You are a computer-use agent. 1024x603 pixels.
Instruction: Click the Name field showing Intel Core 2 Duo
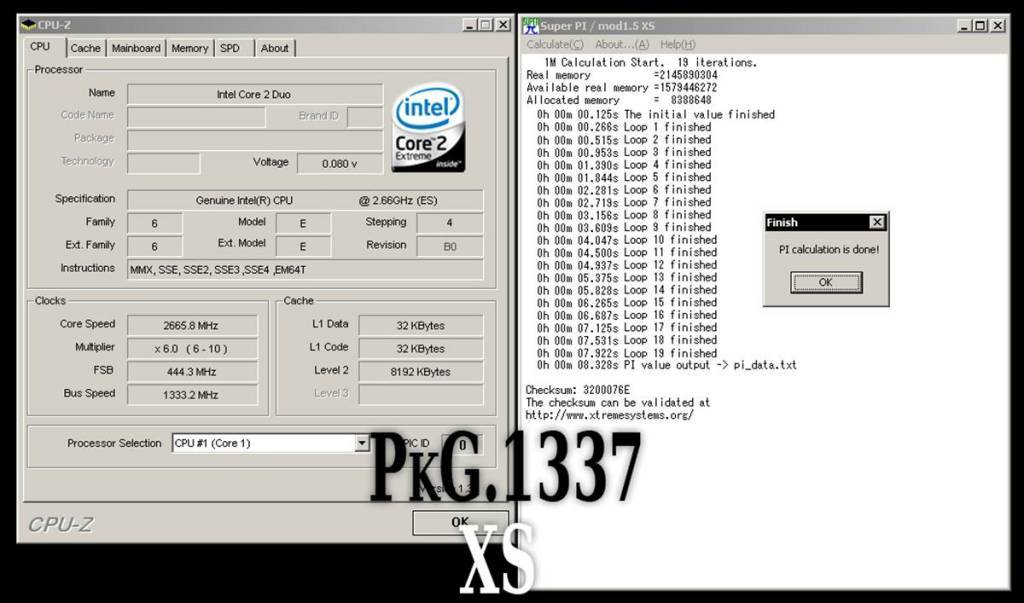click(x=255, y=94)
